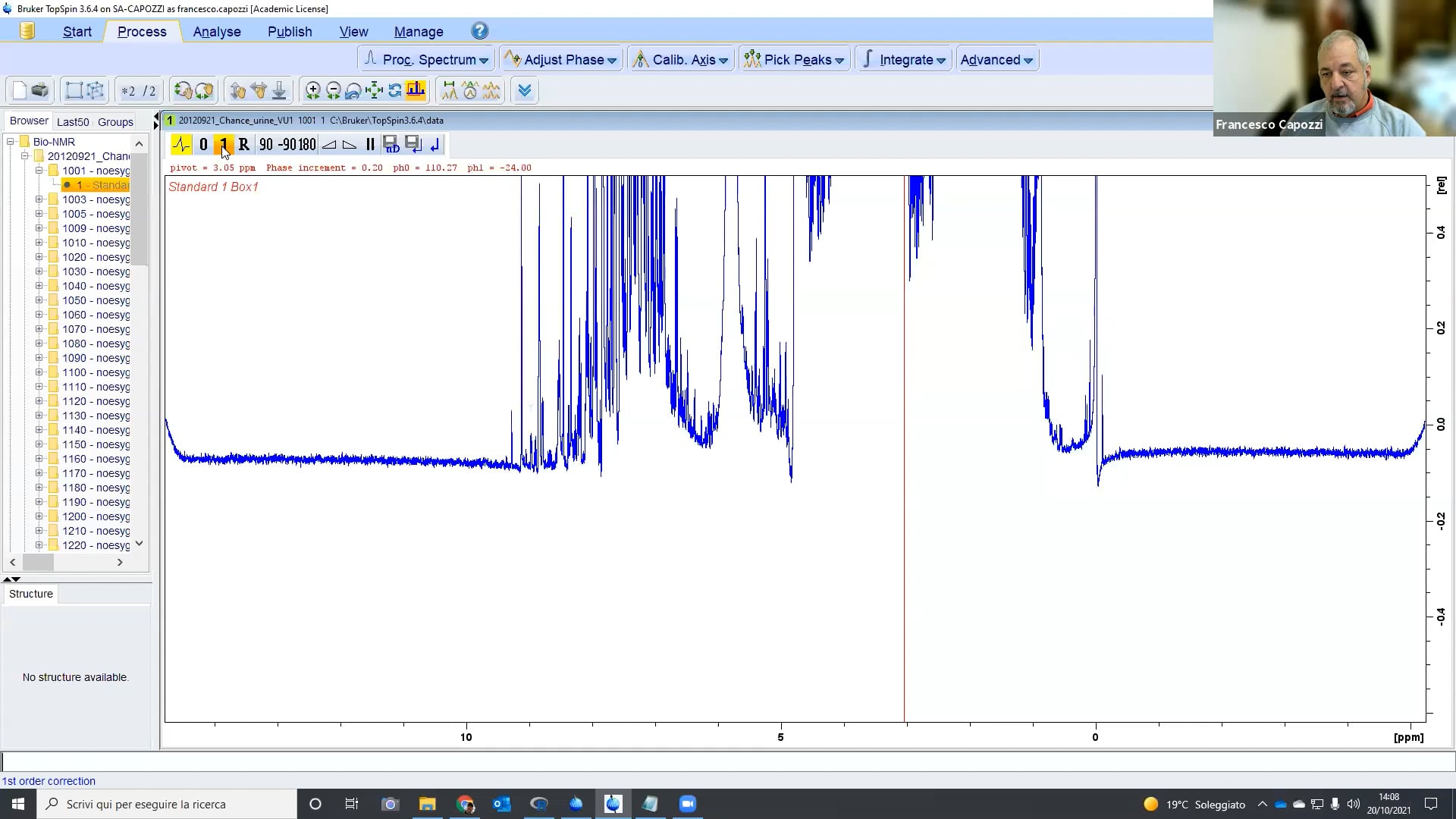Click the R reset phase button
The height and width of the screenshot is (819, 1456).
(x=243, y=144)
